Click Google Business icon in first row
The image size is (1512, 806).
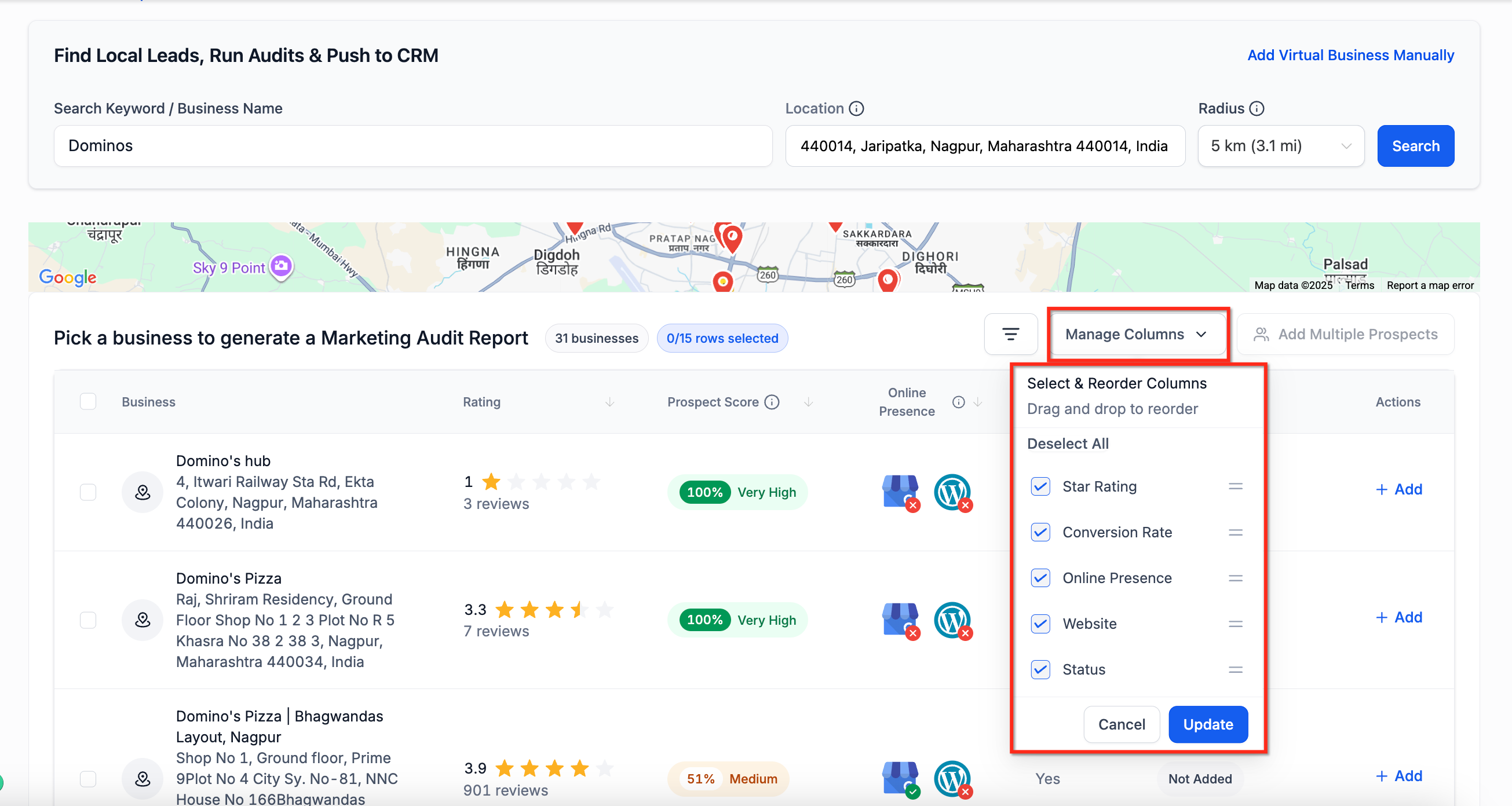point(900,492)
